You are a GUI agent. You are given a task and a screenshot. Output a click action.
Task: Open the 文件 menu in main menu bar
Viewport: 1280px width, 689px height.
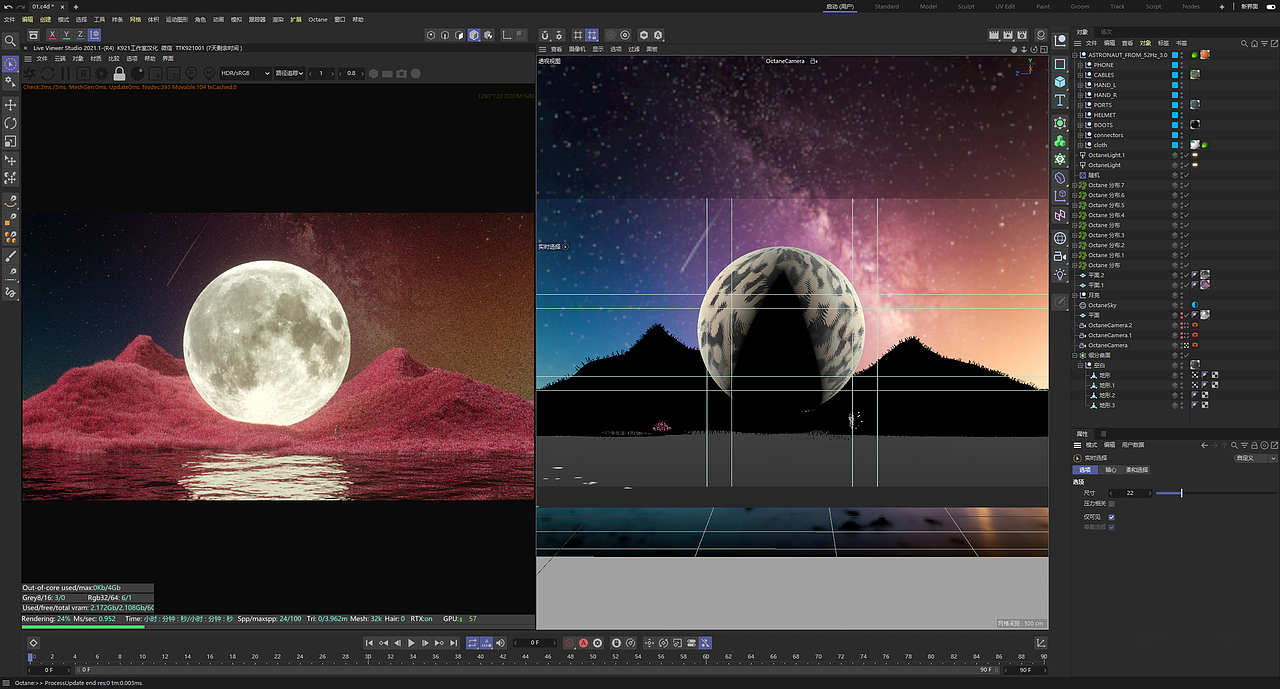pos(9,19)
